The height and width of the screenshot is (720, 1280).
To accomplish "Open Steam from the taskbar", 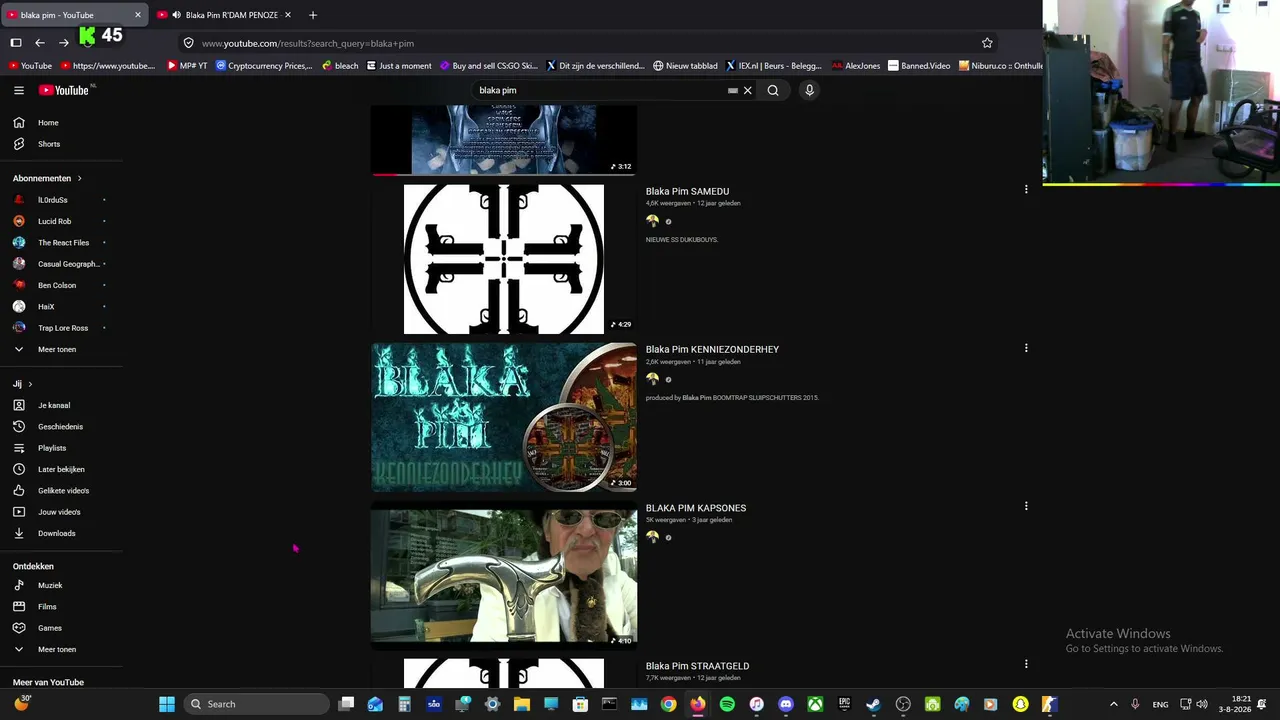I will click(873, 704).
